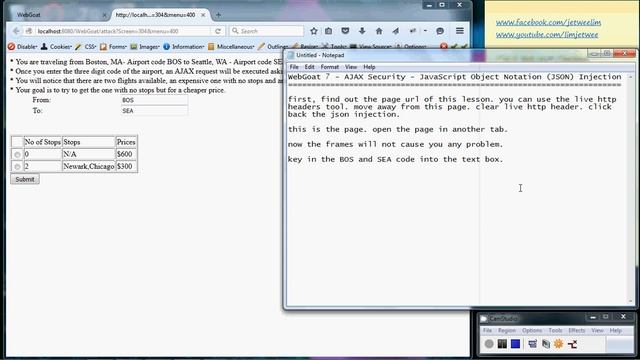Click the From airport code field
Viewport: 640px width, 360px height.
tap(154, 100)
